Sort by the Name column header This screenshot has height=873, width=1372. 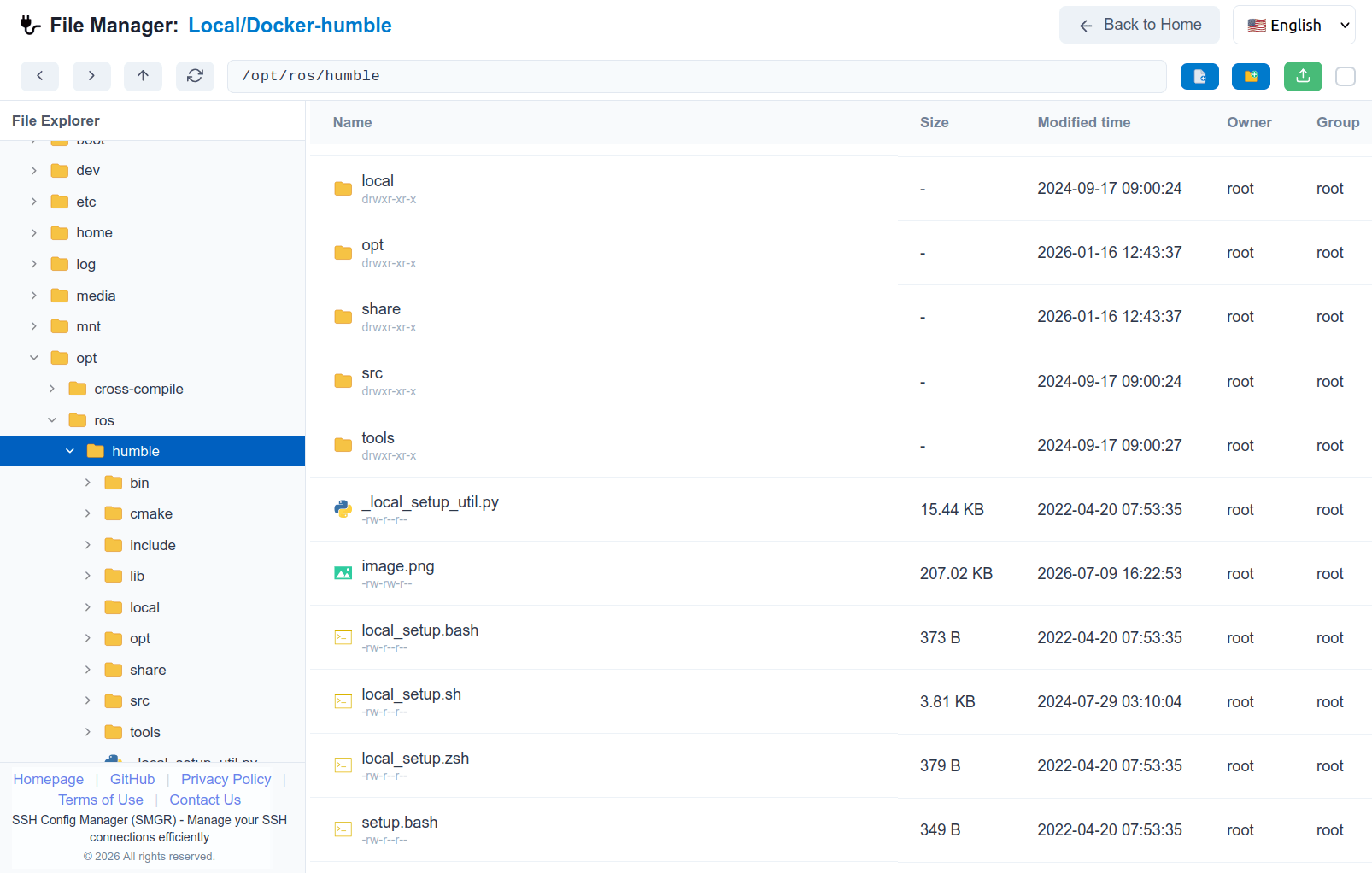tap(352, 122)
